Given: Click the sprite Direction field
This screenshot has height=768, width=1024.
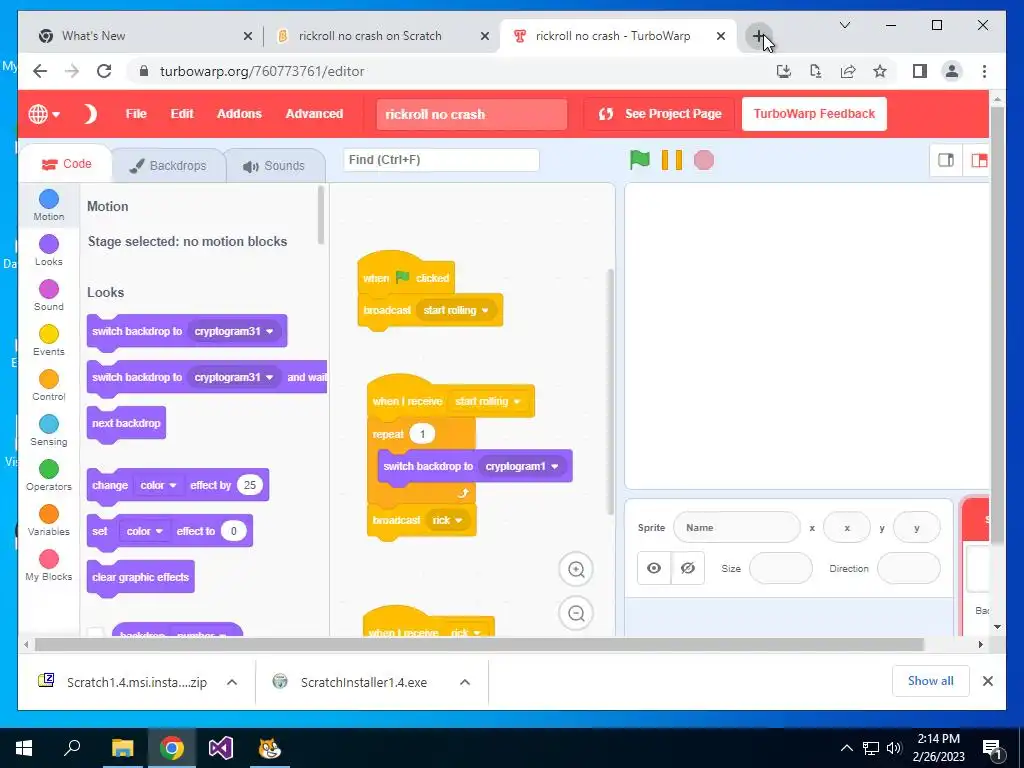Looking at the screenshot, I should [x=908, y=568].
